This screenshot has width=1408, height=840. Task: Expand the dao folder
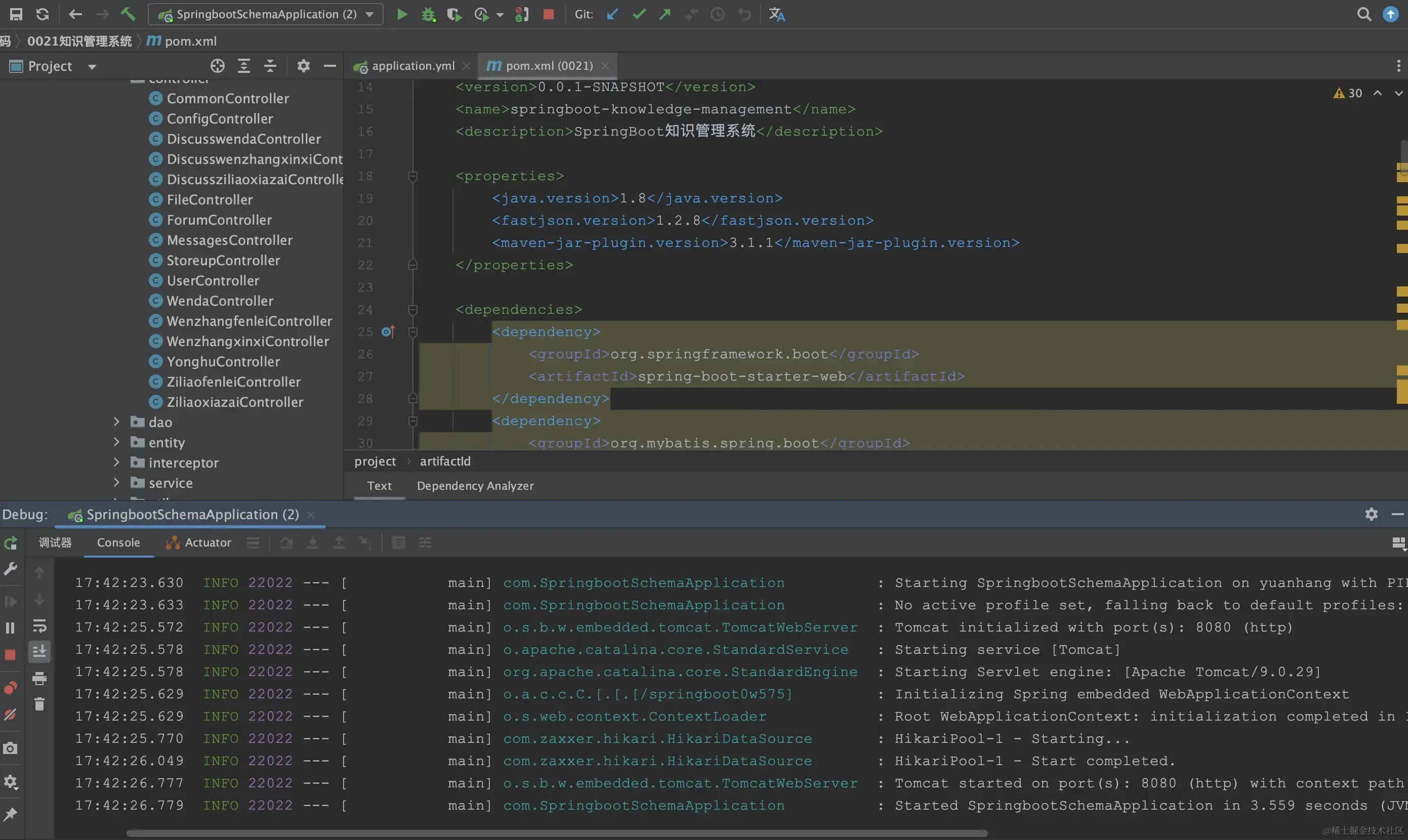pos(116,422)
